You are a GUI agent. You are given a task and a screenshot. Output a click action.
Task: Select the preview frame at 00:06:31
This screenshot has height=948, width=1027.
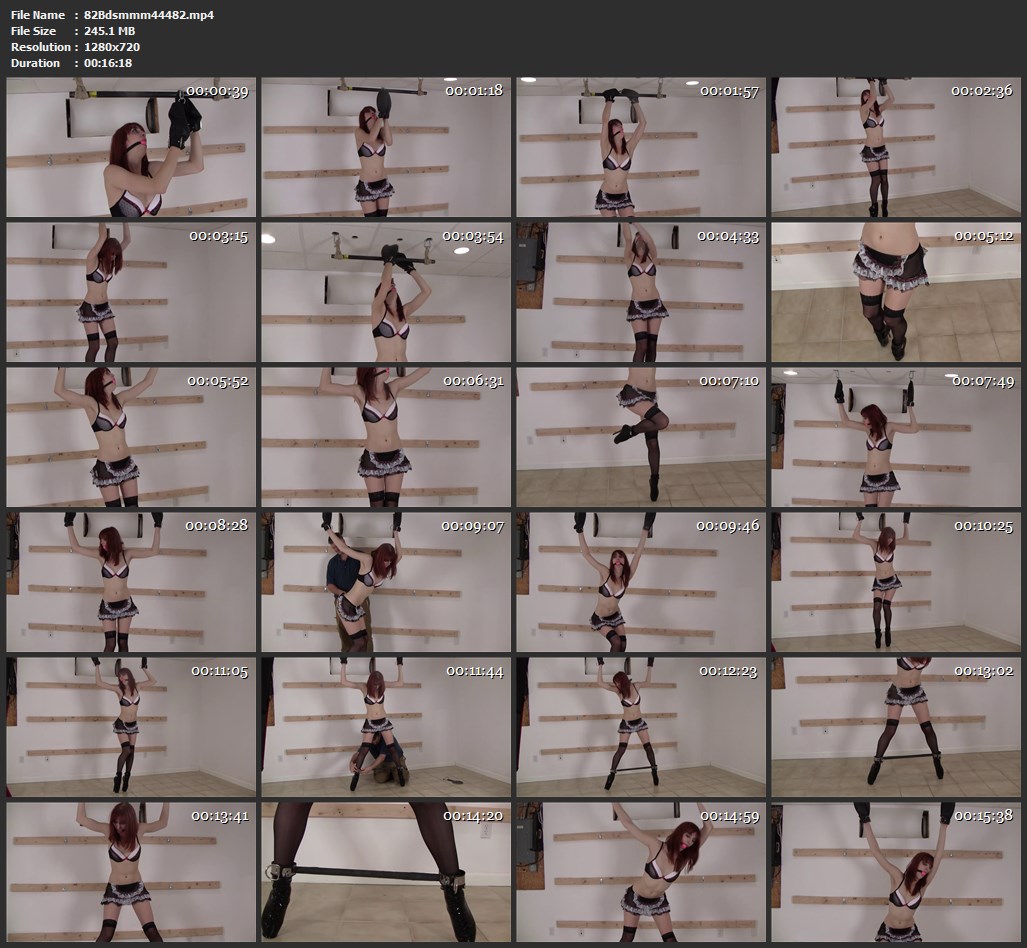click(x=386, y=437)
